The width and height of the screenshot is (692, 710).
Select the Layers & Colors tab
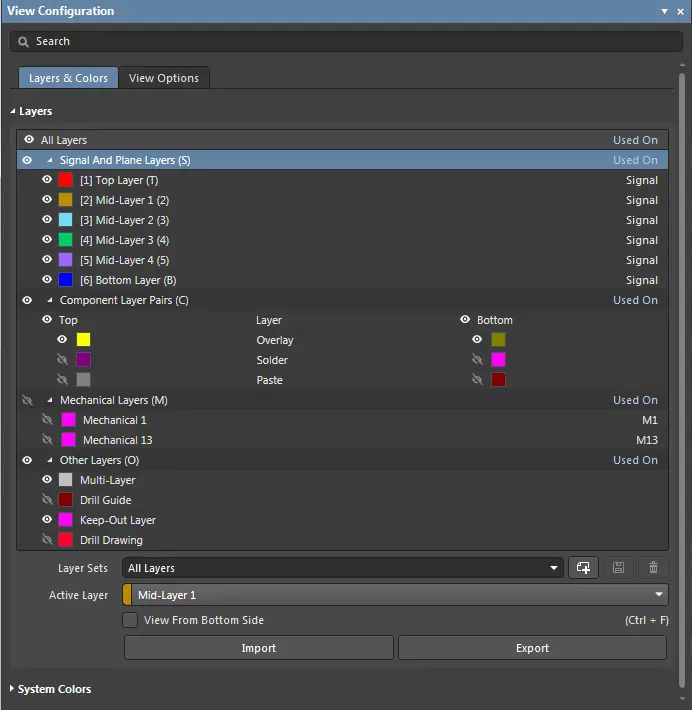(x=68, y=78)
